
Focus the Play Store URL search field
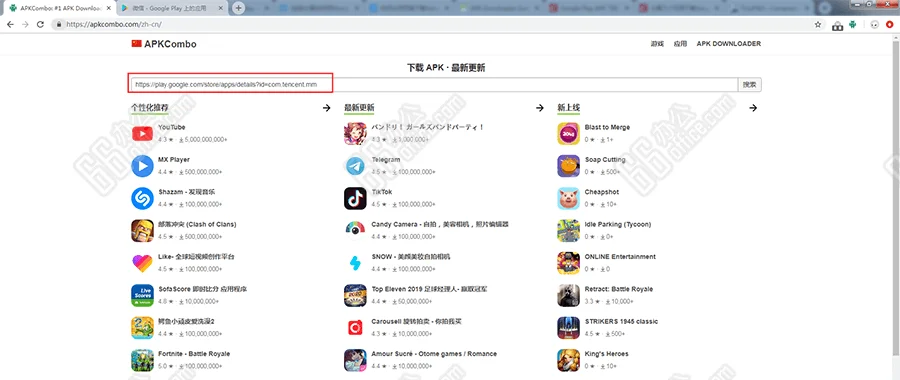click(x=433, y=84)
